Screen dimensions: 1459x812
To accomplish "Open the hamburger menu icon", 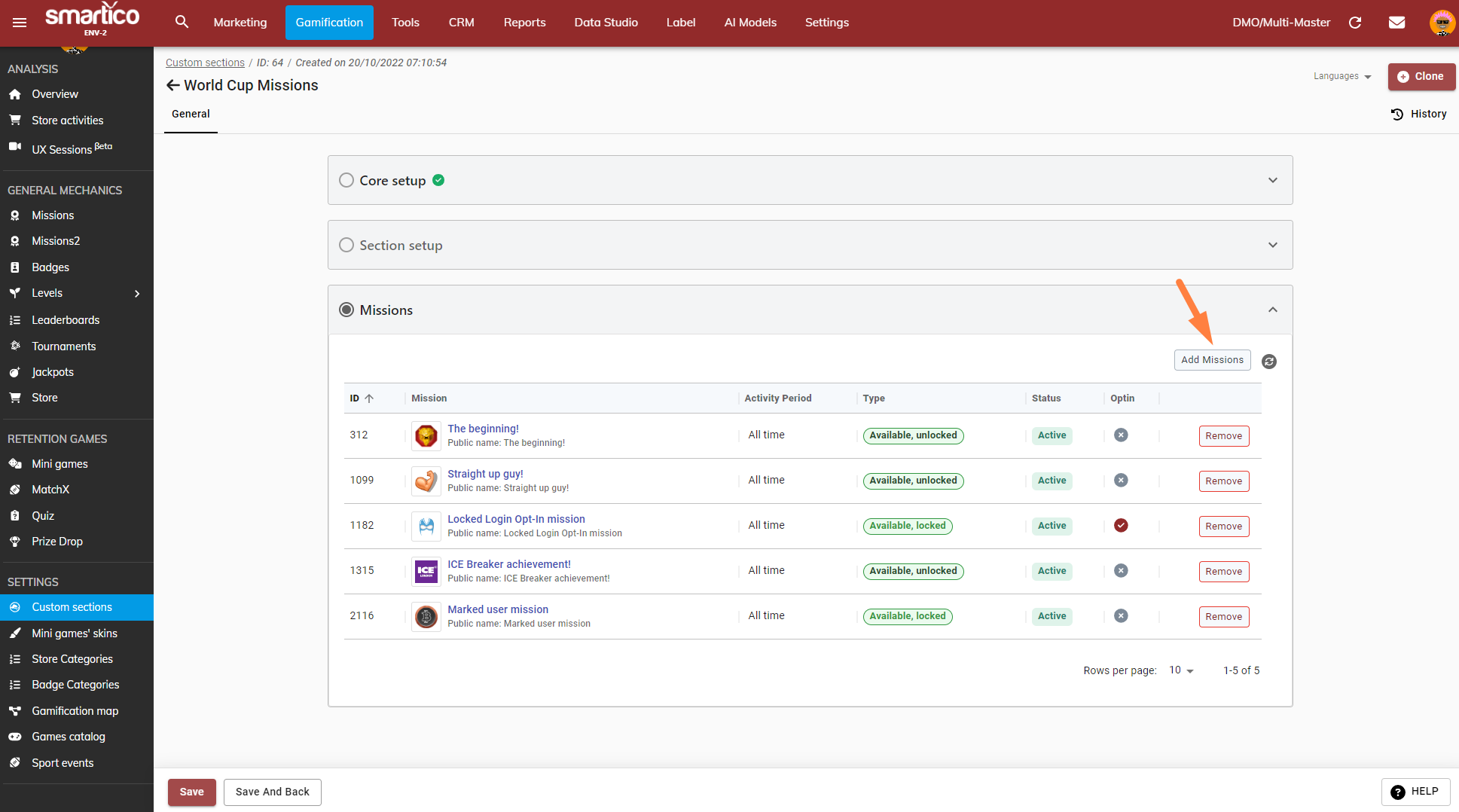I will 20,23.
